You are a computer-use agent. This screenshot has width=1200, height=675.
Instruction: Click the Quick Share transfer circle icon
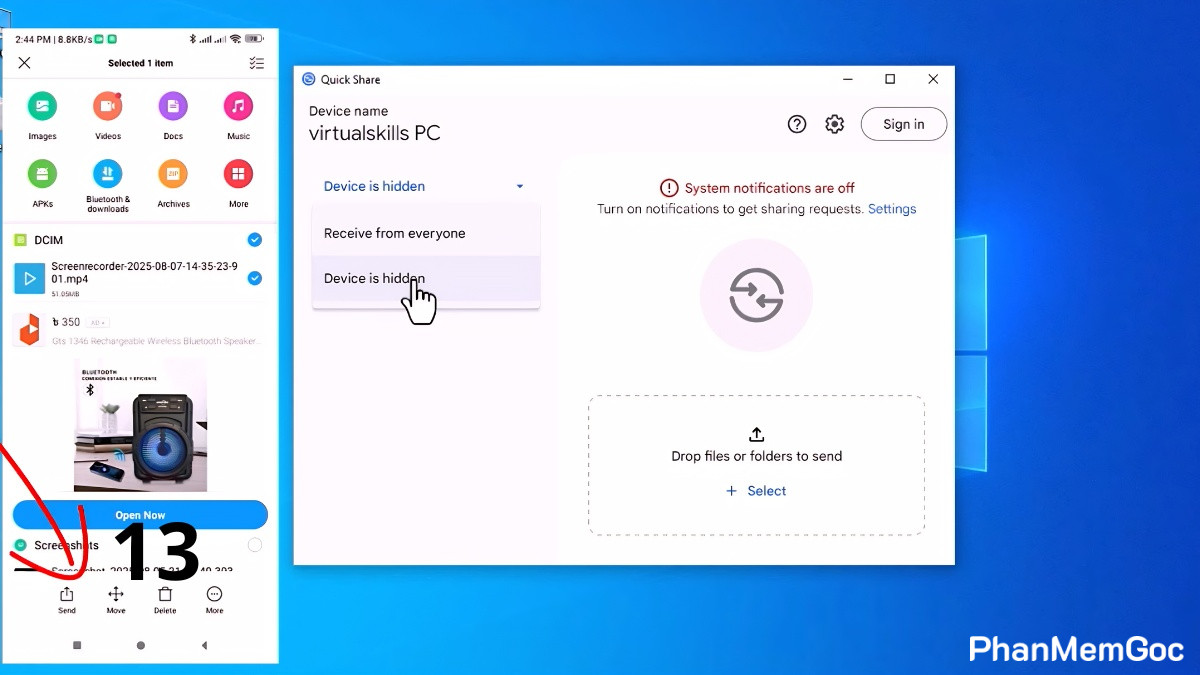(x=757, y=295)
